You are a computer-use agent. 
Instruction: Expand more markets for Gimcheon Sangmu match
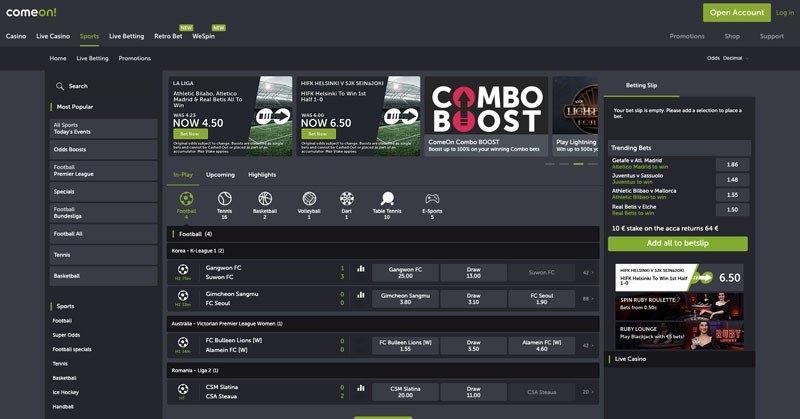588,299
